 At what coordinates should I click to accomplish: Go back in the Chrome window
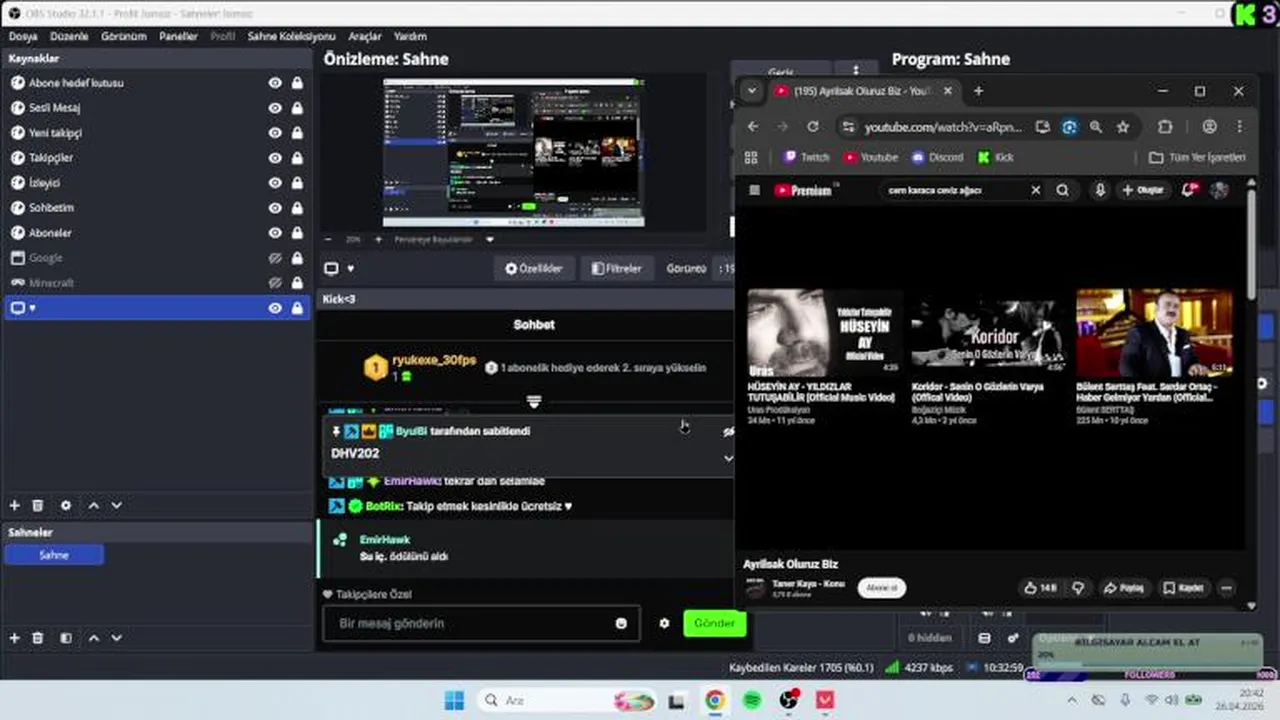(753, 127)
